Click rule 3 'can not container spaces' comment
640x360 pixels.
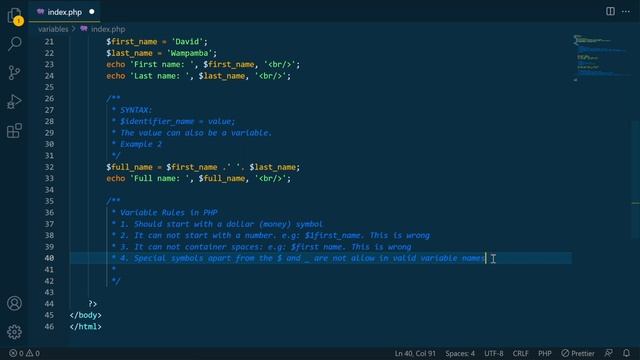[x=261, y=247]
